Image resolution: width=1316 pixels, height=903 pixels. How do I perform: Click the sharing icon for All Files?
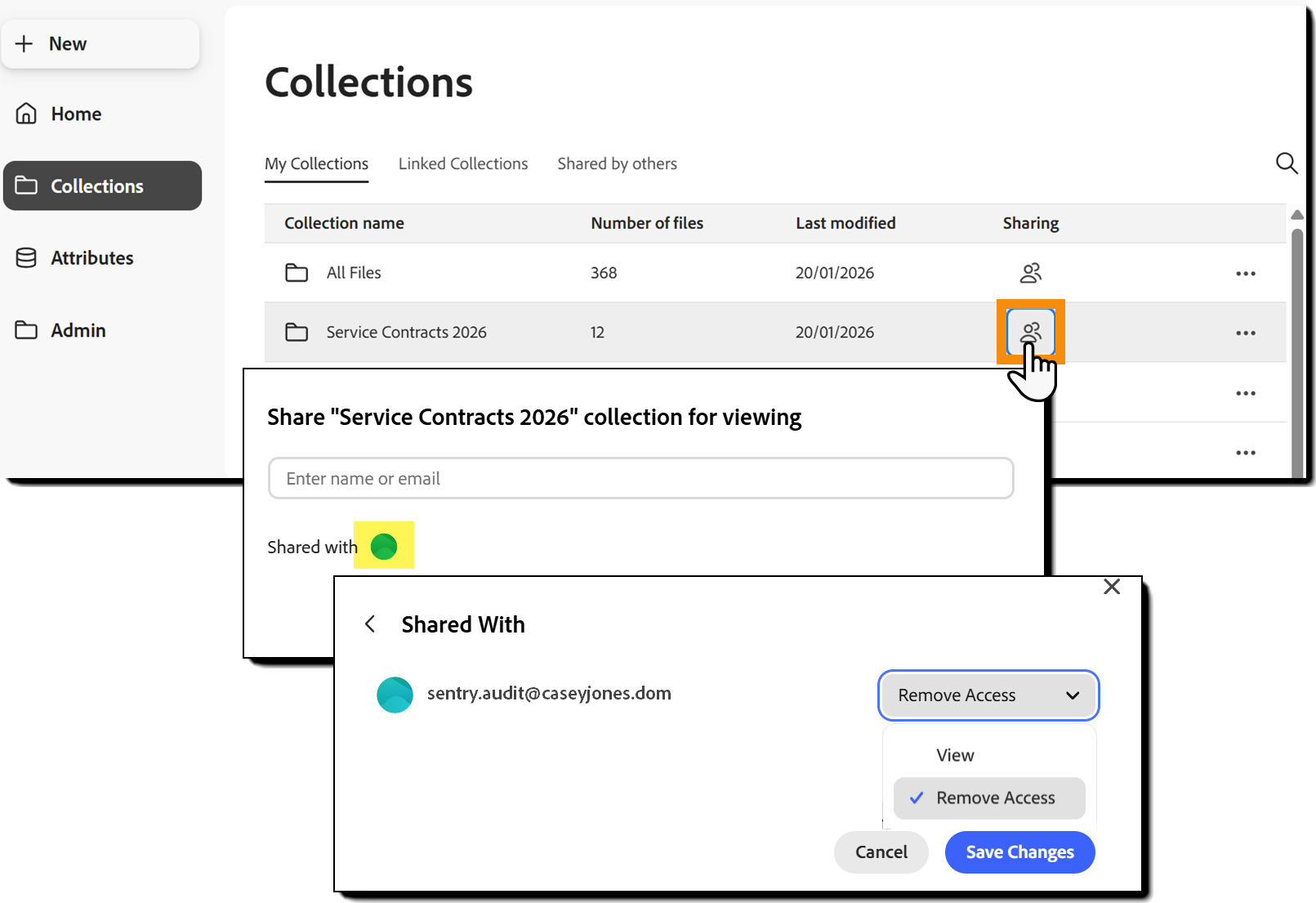click(1030, 272)
